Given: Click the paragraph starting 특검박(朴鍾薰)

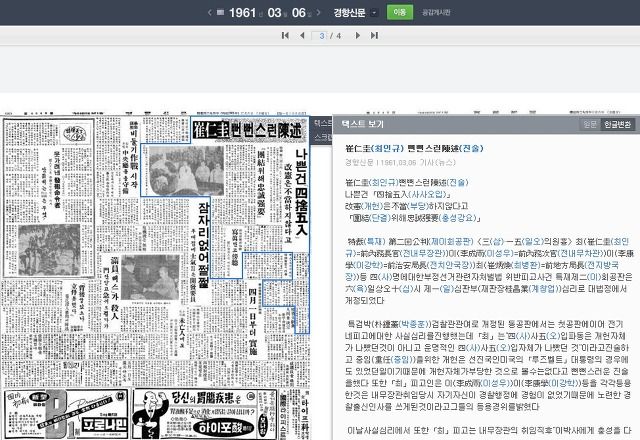Looking at the screenshot, I should tap(489, 365).
